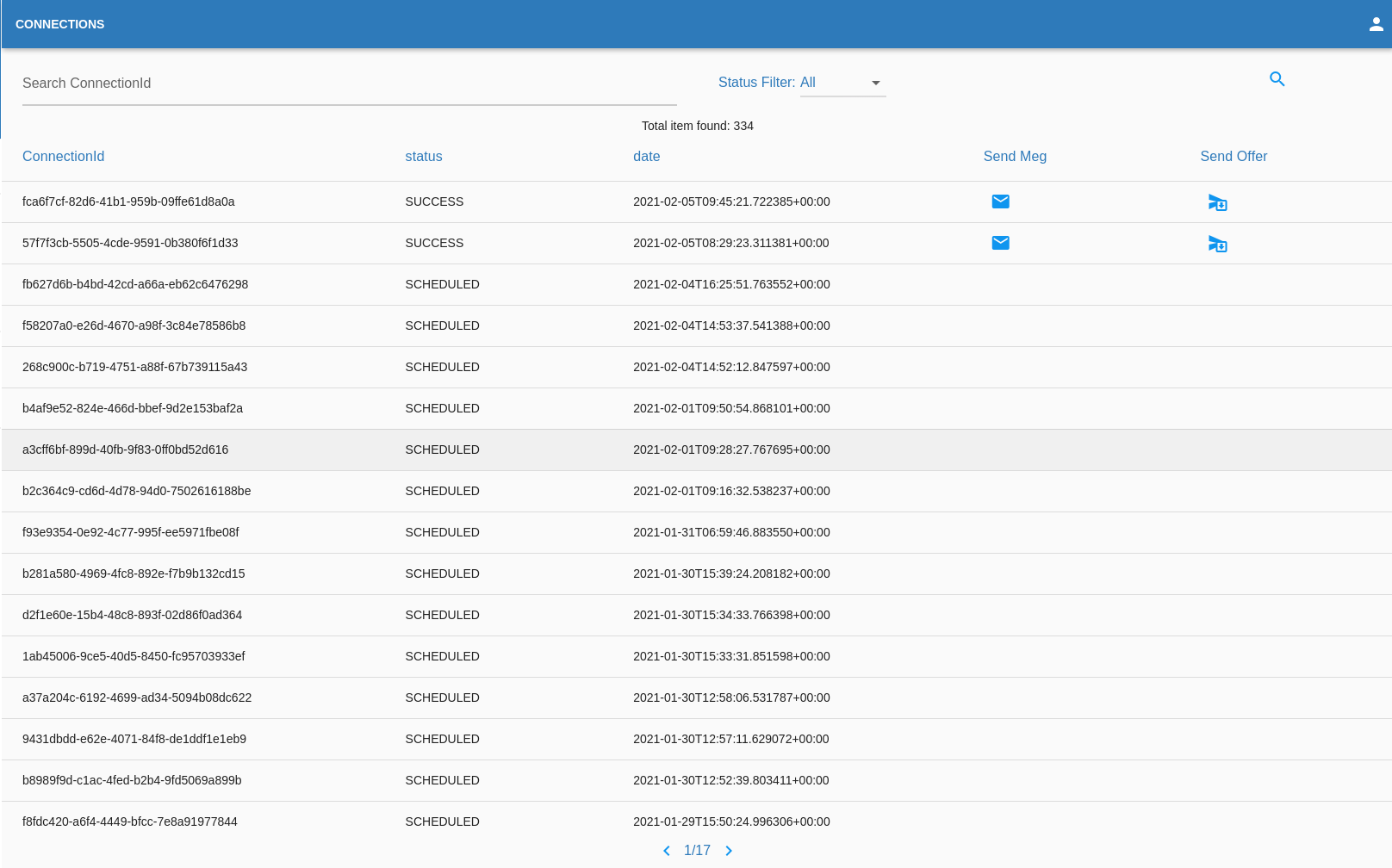Select connection f8fdc420-a6f4-4449-bfcc-7e8a91977844
The width and height of the screenshot is (1392, 868).
pos(130,821)
